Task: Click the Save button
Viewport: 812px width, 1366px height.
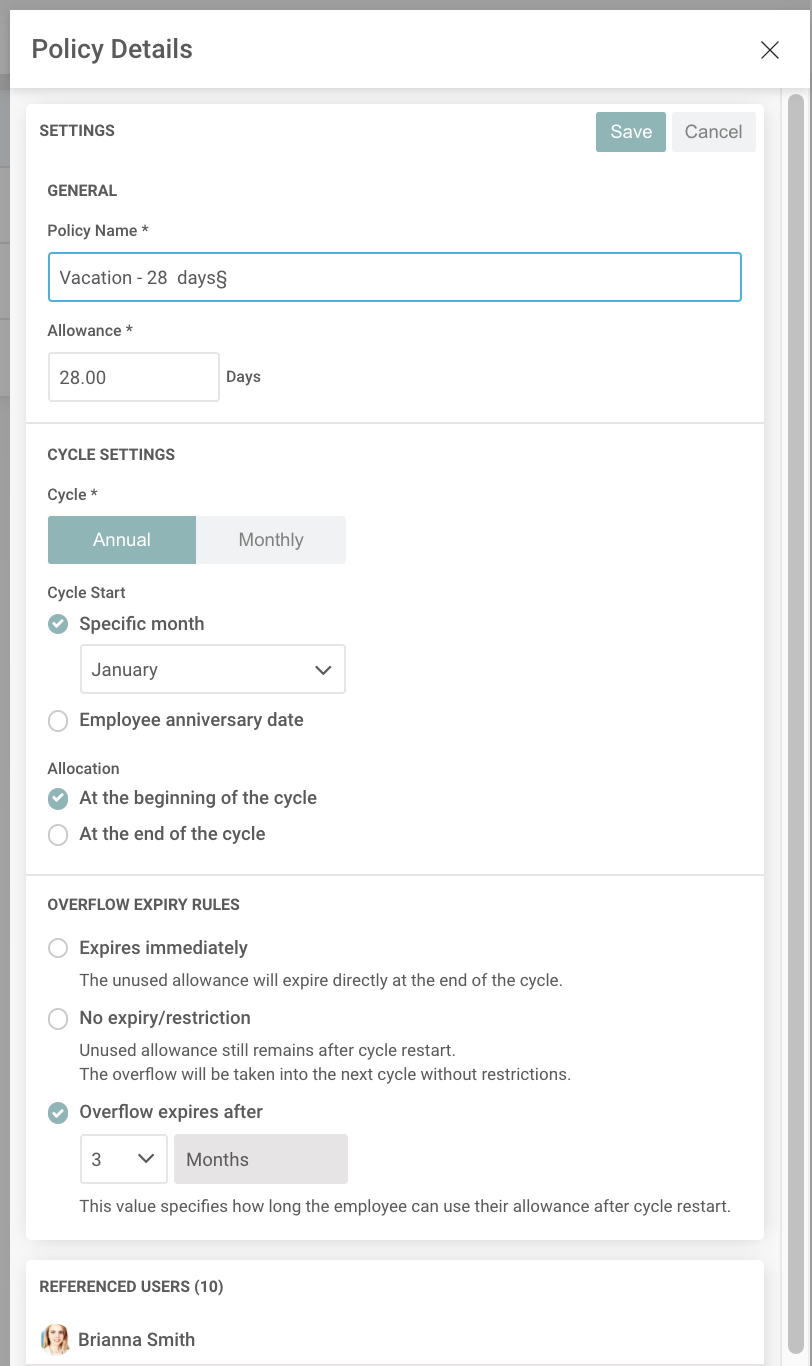Action: 630,132
